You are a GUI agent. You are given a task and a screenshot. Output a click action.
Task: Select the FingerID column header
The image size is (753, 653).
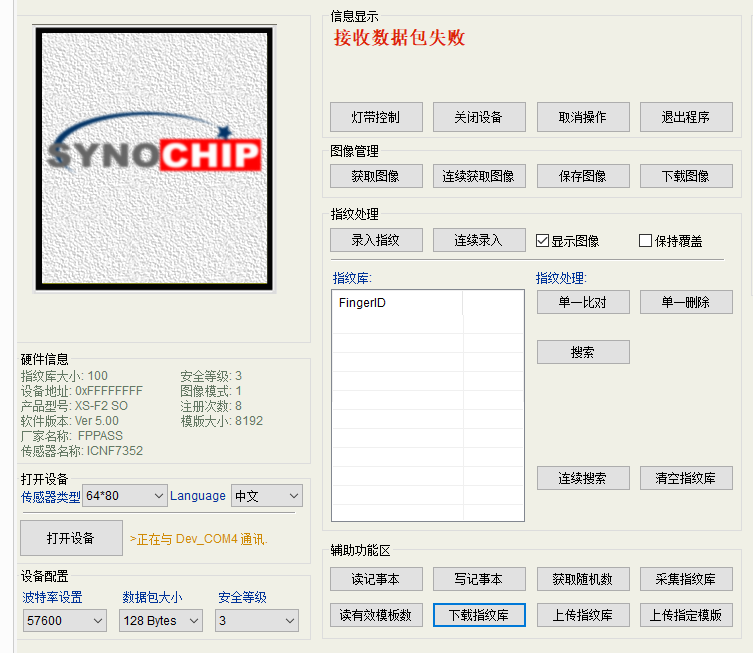(x=397, y=302)
